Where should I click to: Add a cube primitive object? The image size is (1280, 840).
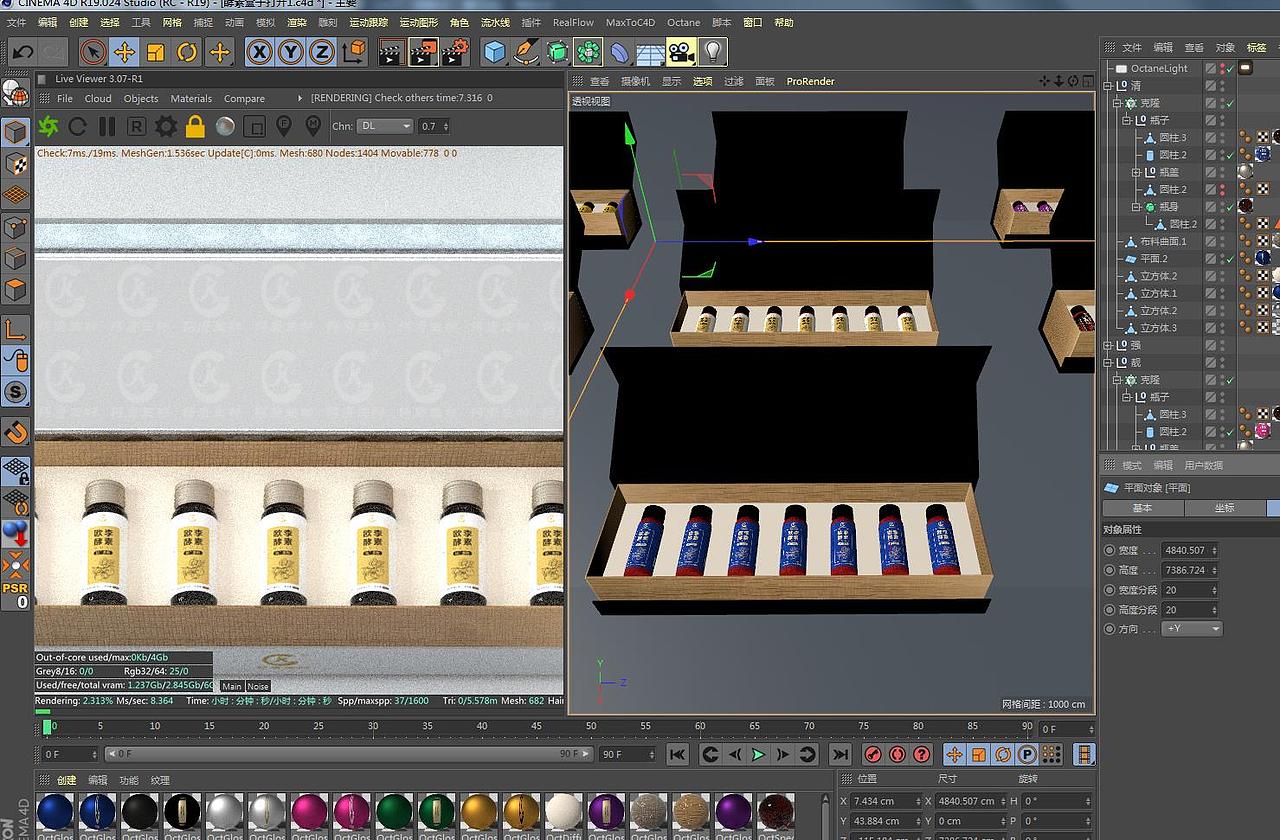click(x=494, y=52)
